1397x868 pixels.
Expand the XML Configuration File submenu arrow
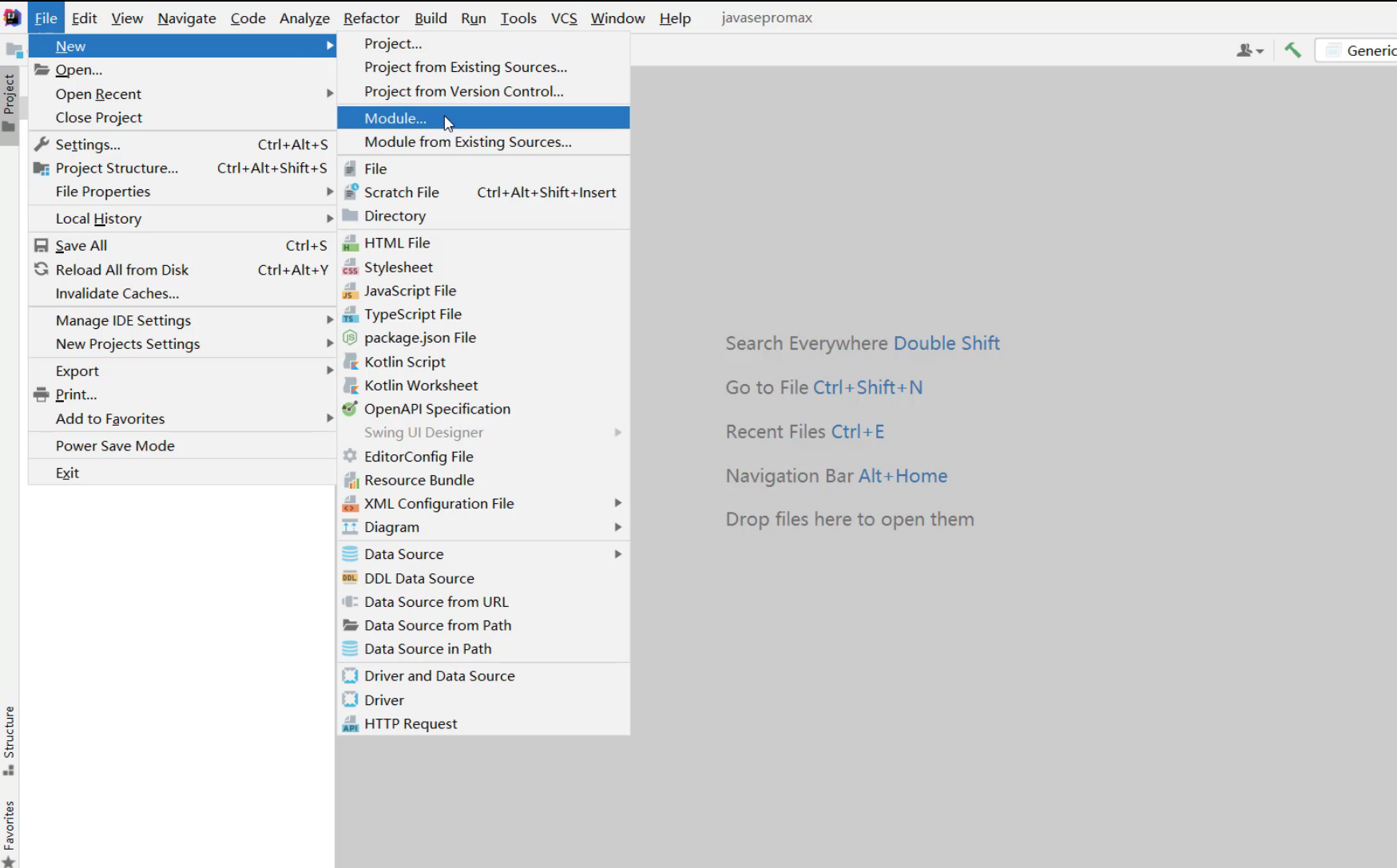(618, 503)
